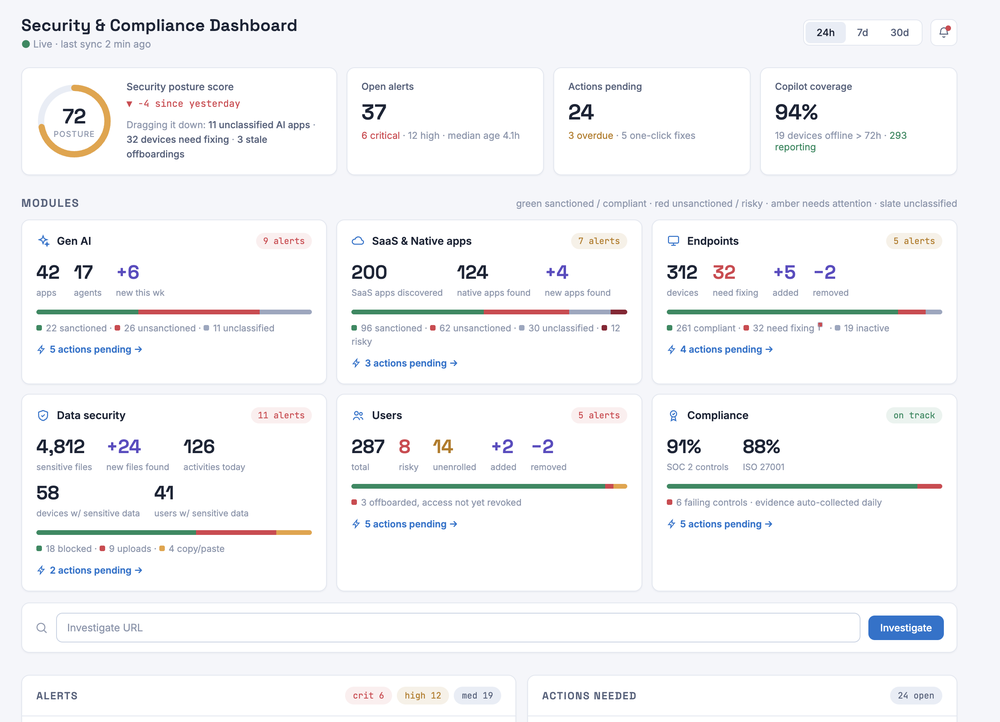Open the notifications bell icon

(944, 33)
